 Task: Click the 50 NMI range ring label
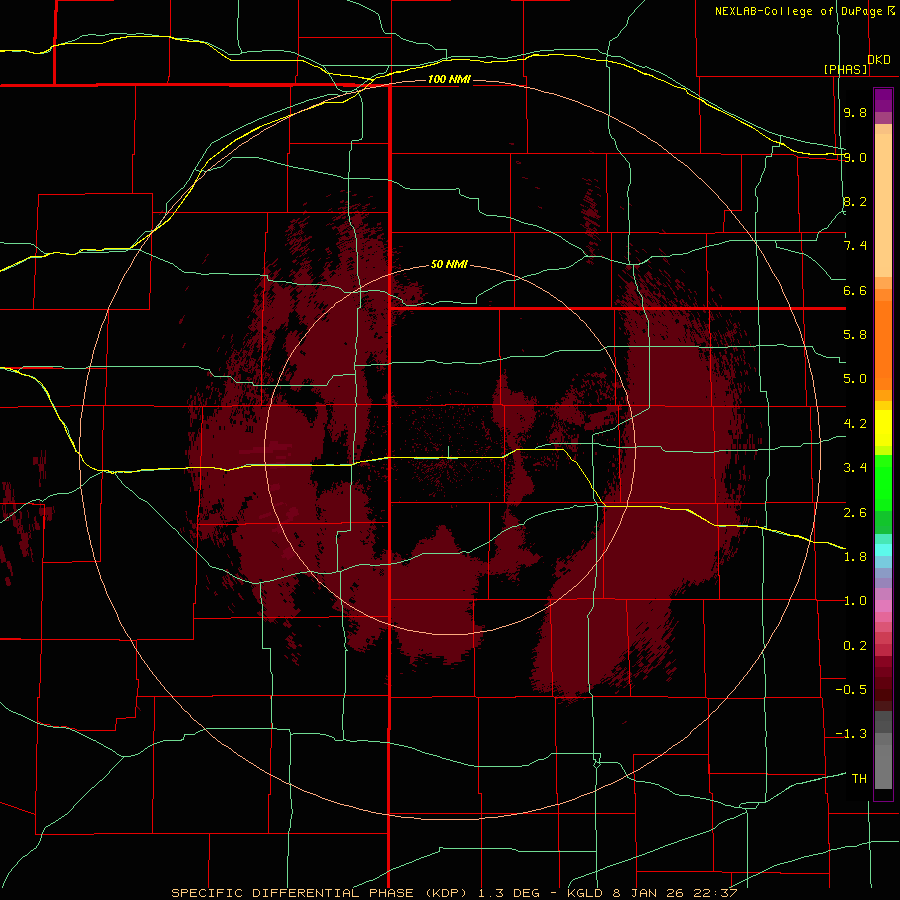coord(449,265)
